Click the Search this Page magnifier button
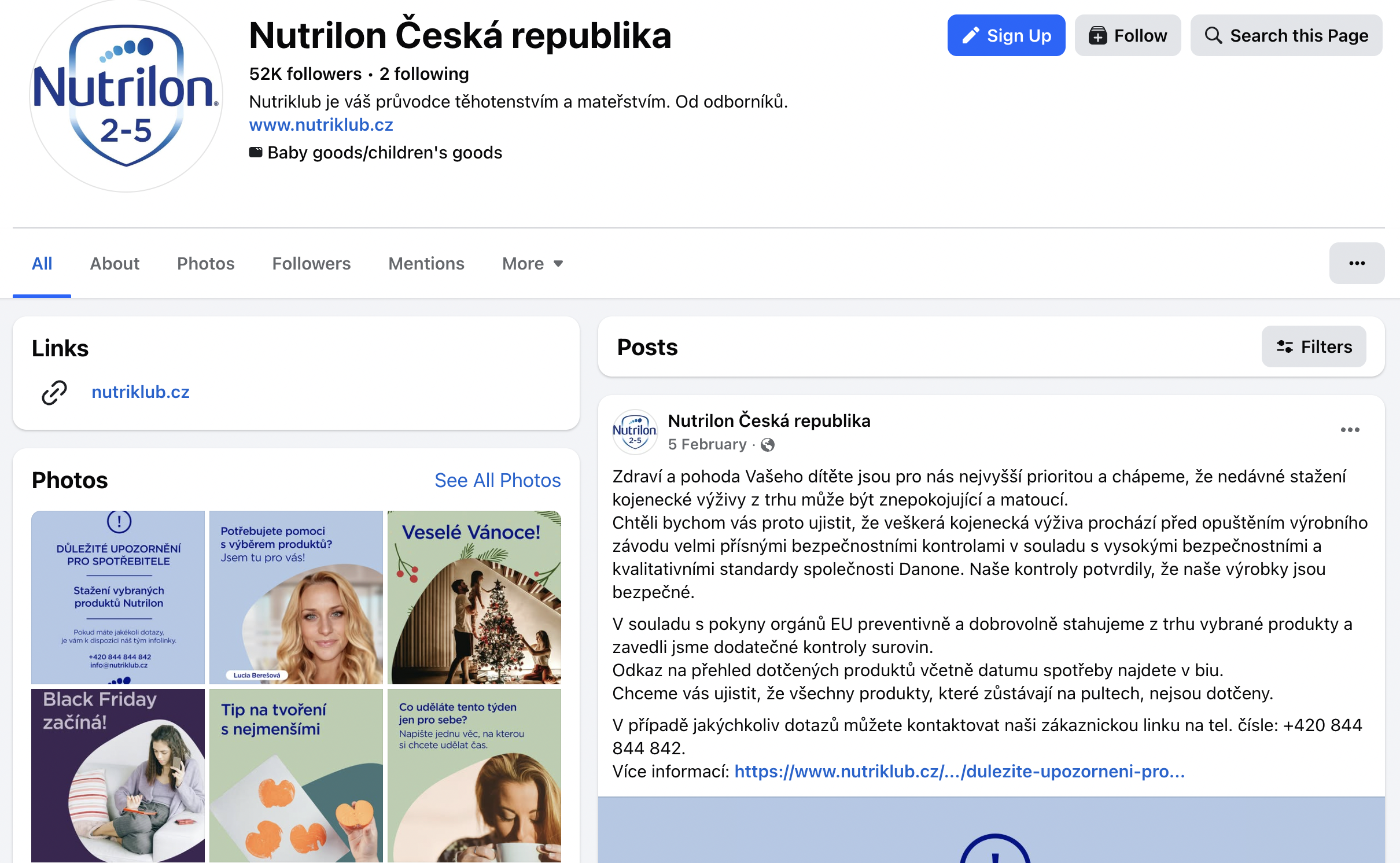The width and height of the screenshot is (1400, 863). [1285, 36]
